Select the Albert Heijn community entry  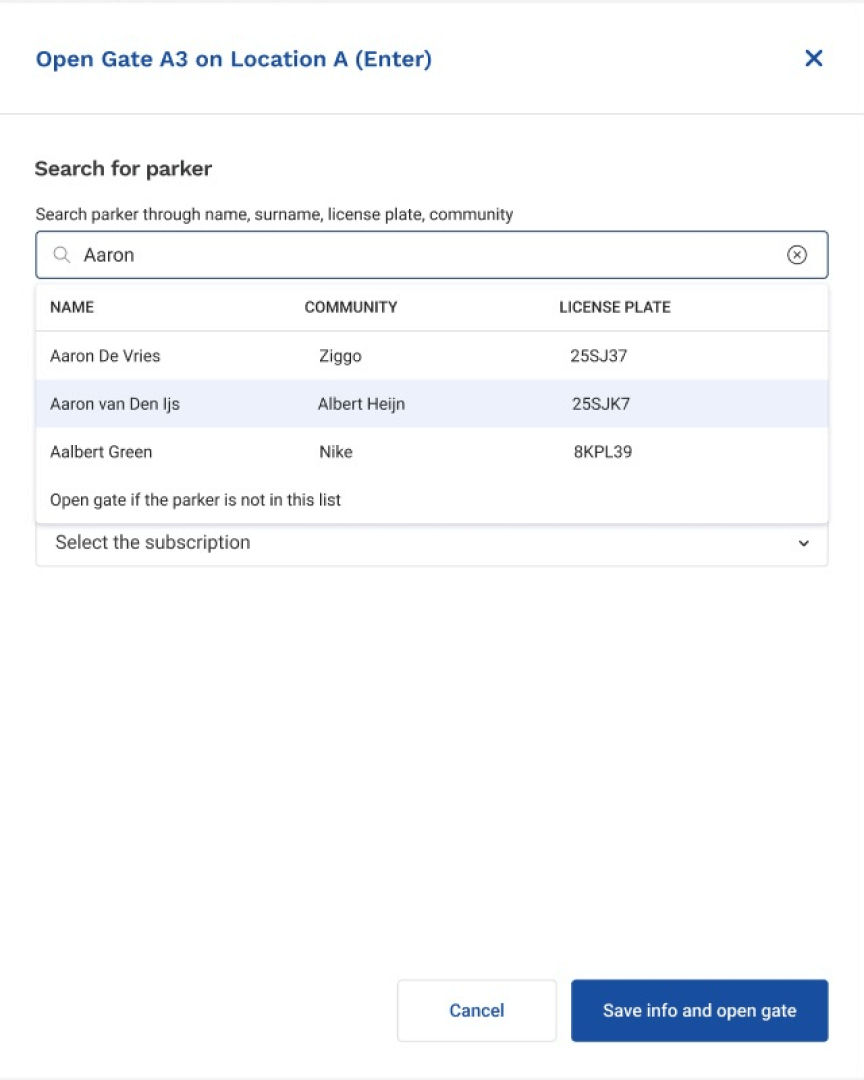(361, 404)
